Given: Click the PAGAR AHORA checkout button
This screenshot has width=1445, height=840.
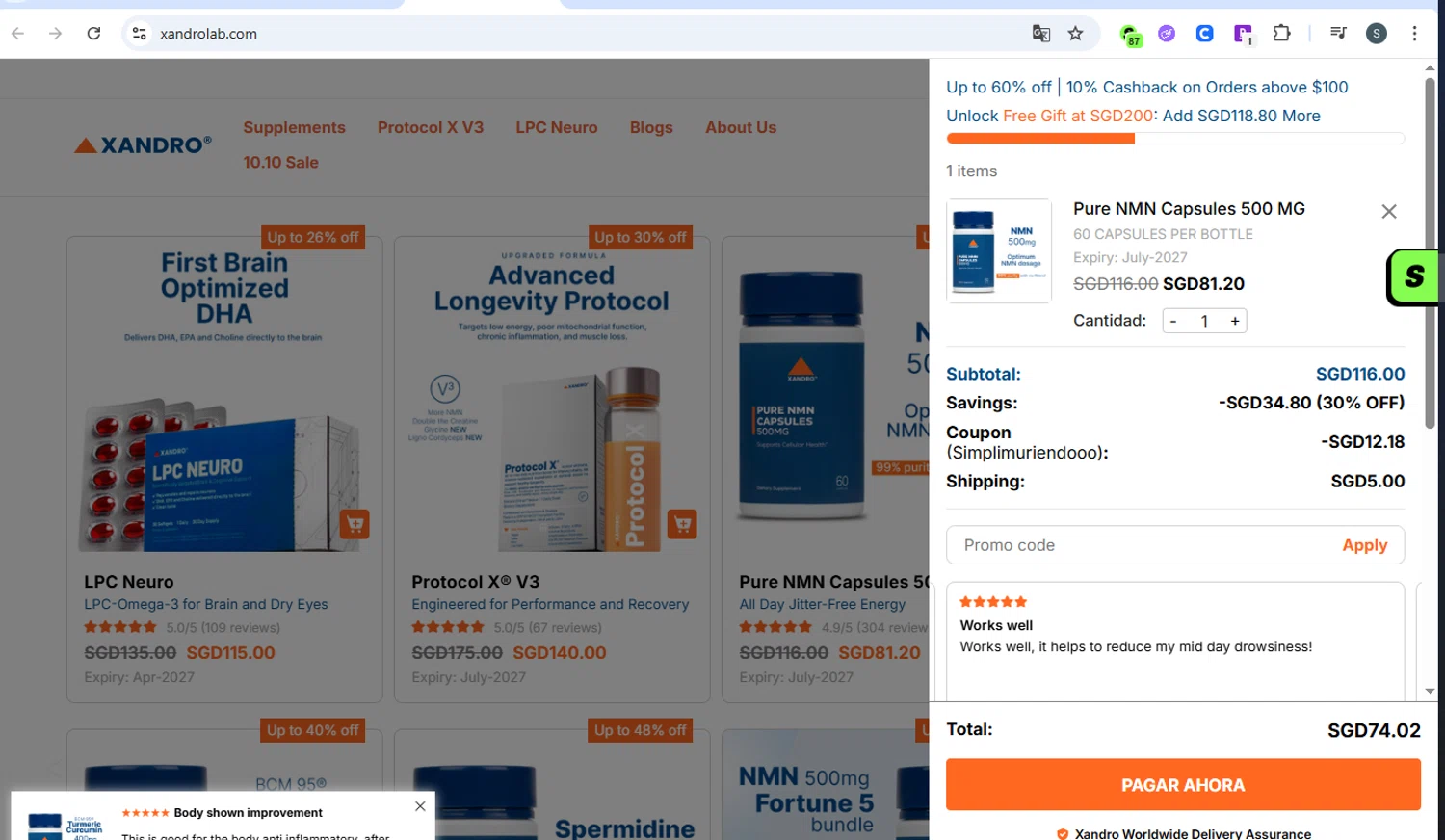Looking at the screenshot, I should pos(1183,784).
